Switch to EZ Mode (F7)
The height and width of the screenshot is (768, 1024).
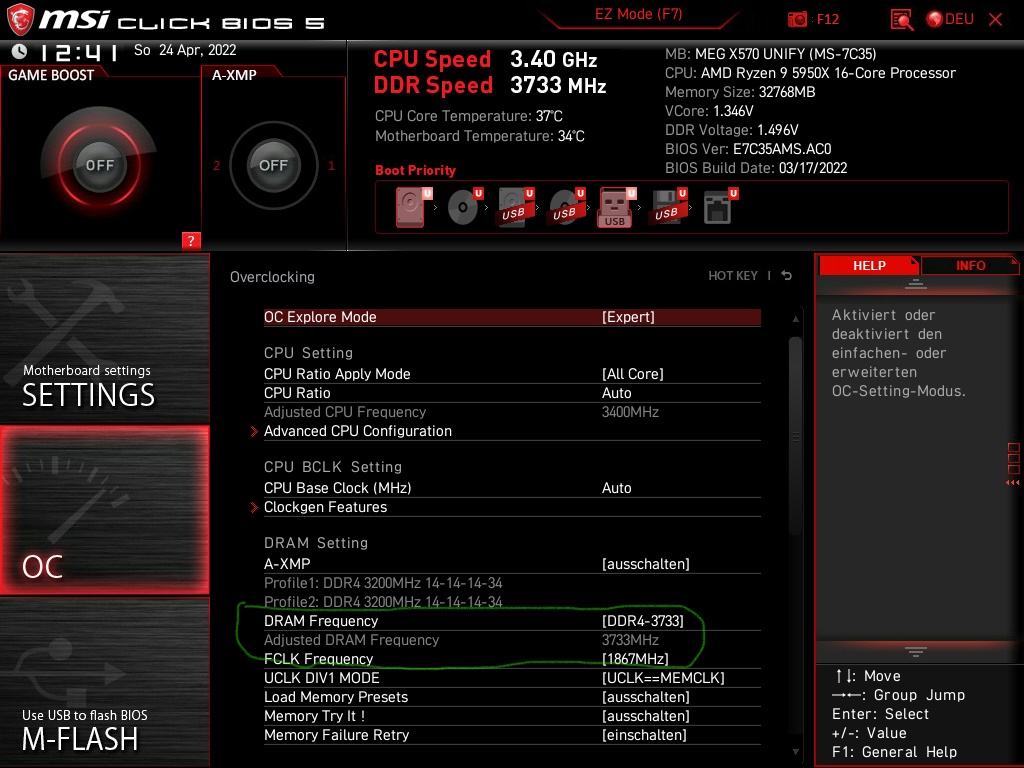pos(638,14)
